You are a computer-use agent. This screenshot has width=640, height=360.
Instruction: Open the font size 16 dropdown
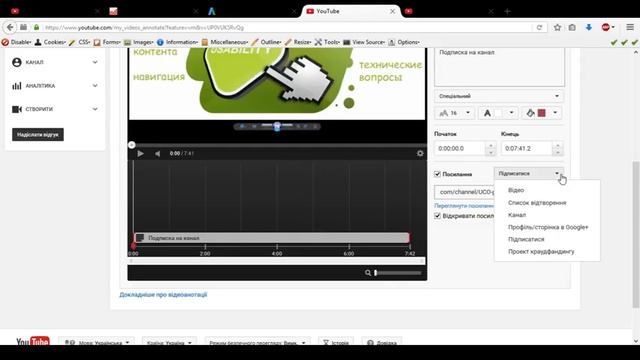coord(454,113)
